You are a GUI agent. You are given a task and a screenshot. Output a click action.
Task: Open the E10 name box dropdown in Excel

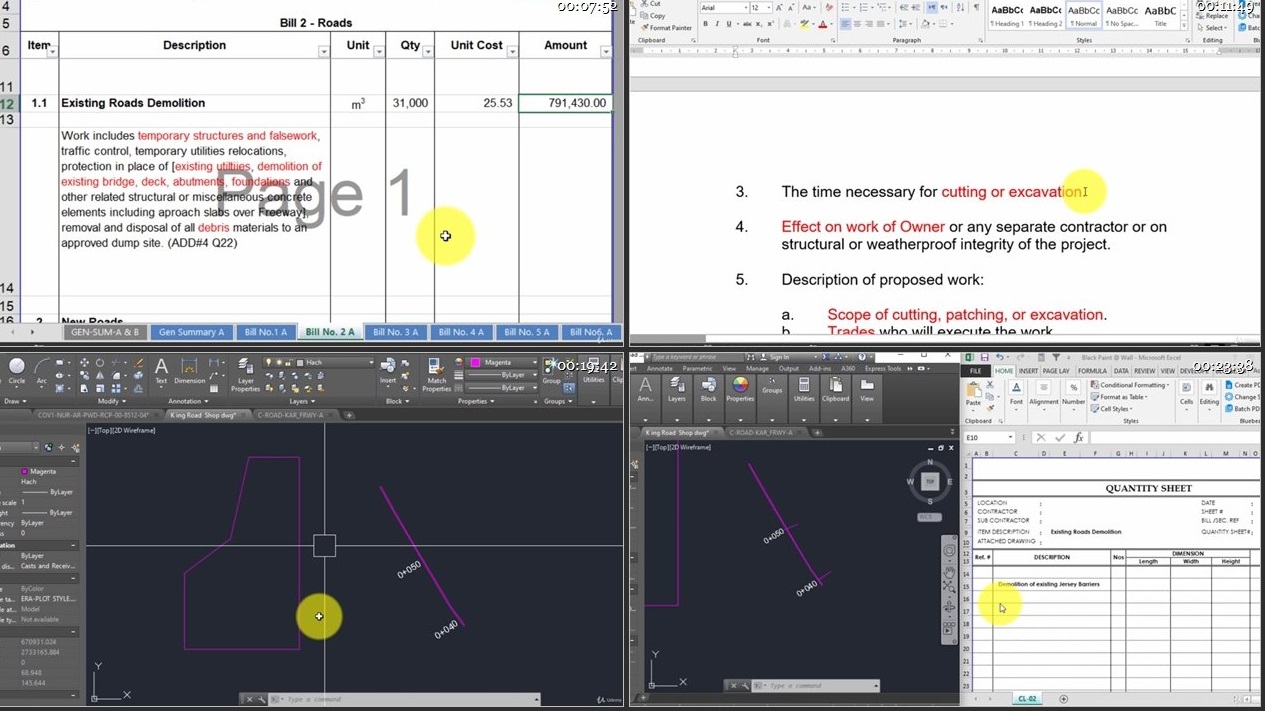click(x=1011, y=437)
